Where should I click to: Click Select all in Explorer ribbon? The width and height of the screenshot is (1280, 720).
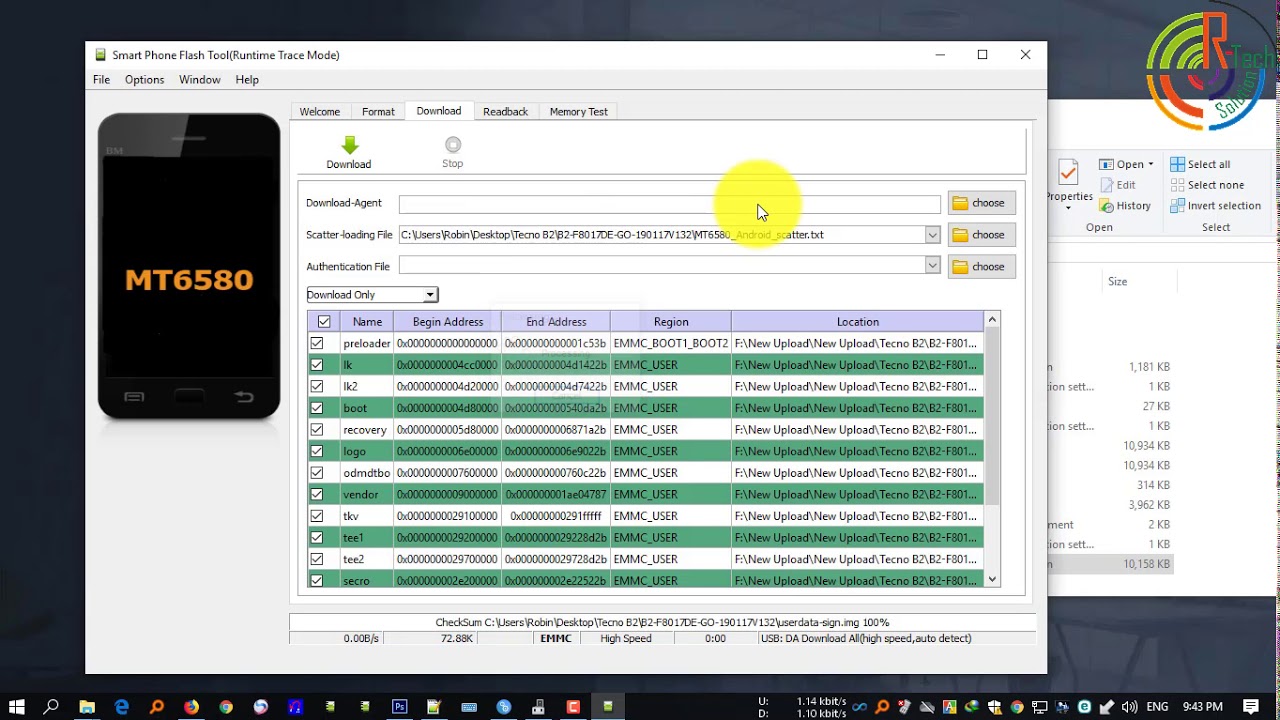click(1200, 164)
